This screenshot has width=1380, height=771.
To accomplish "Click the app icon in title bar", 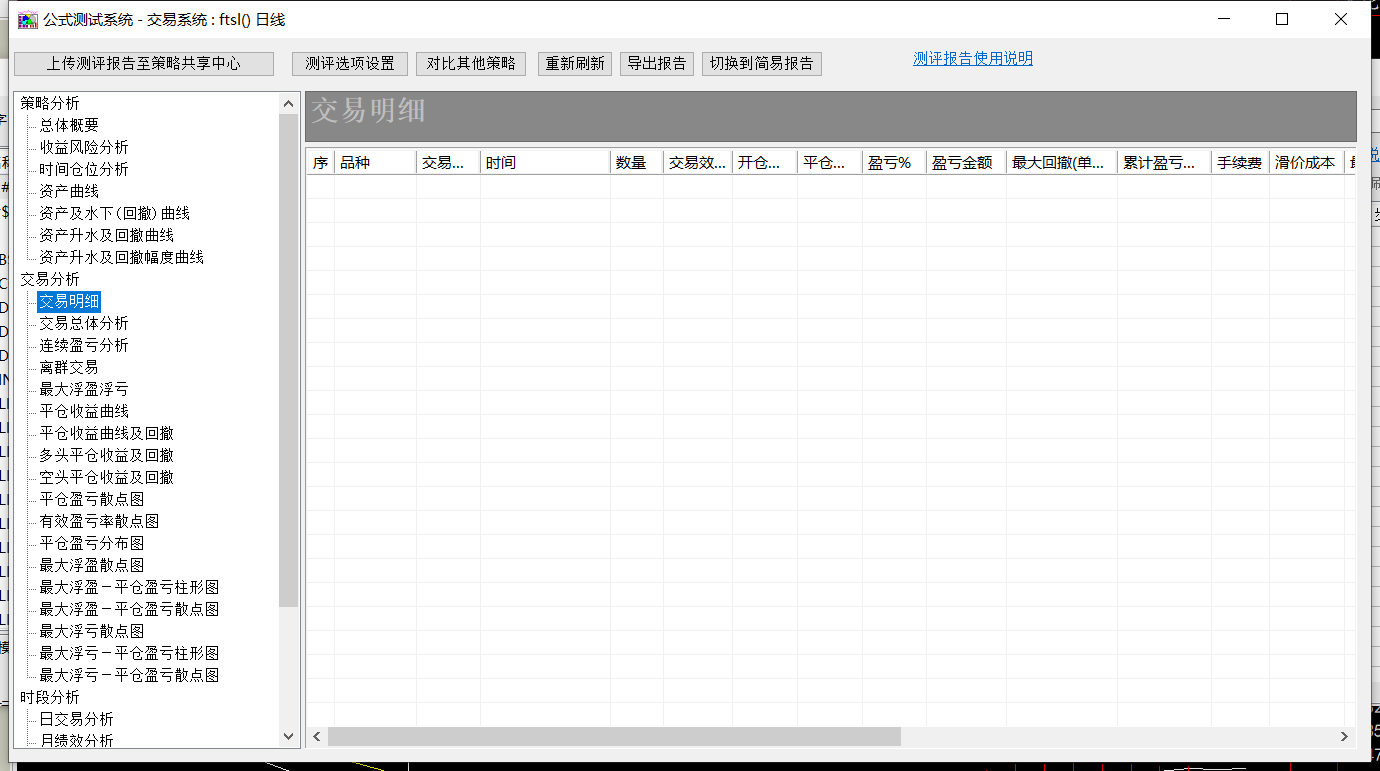I will (27, 19).
